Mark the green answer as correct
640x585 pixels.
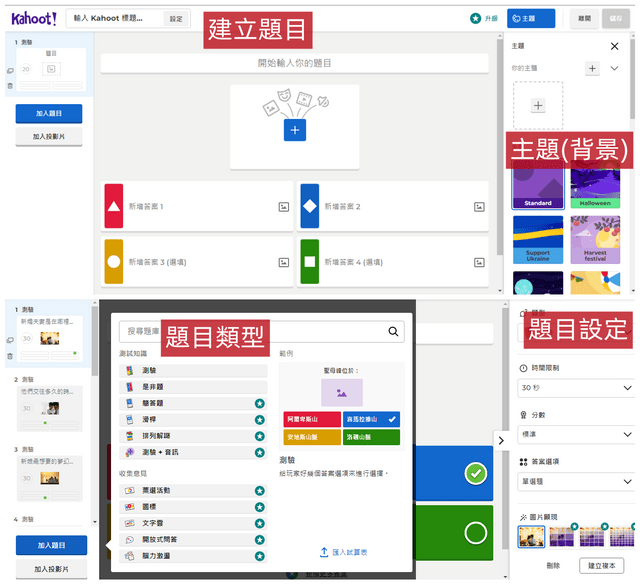tap(476, 532)
